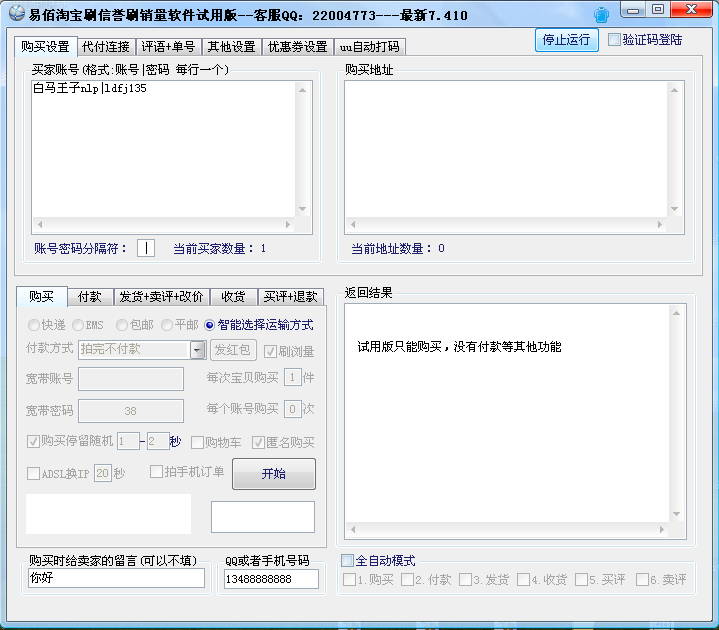Click right arrow of 返回结果 horizontal scrollbar

click(x=662, y=529)
